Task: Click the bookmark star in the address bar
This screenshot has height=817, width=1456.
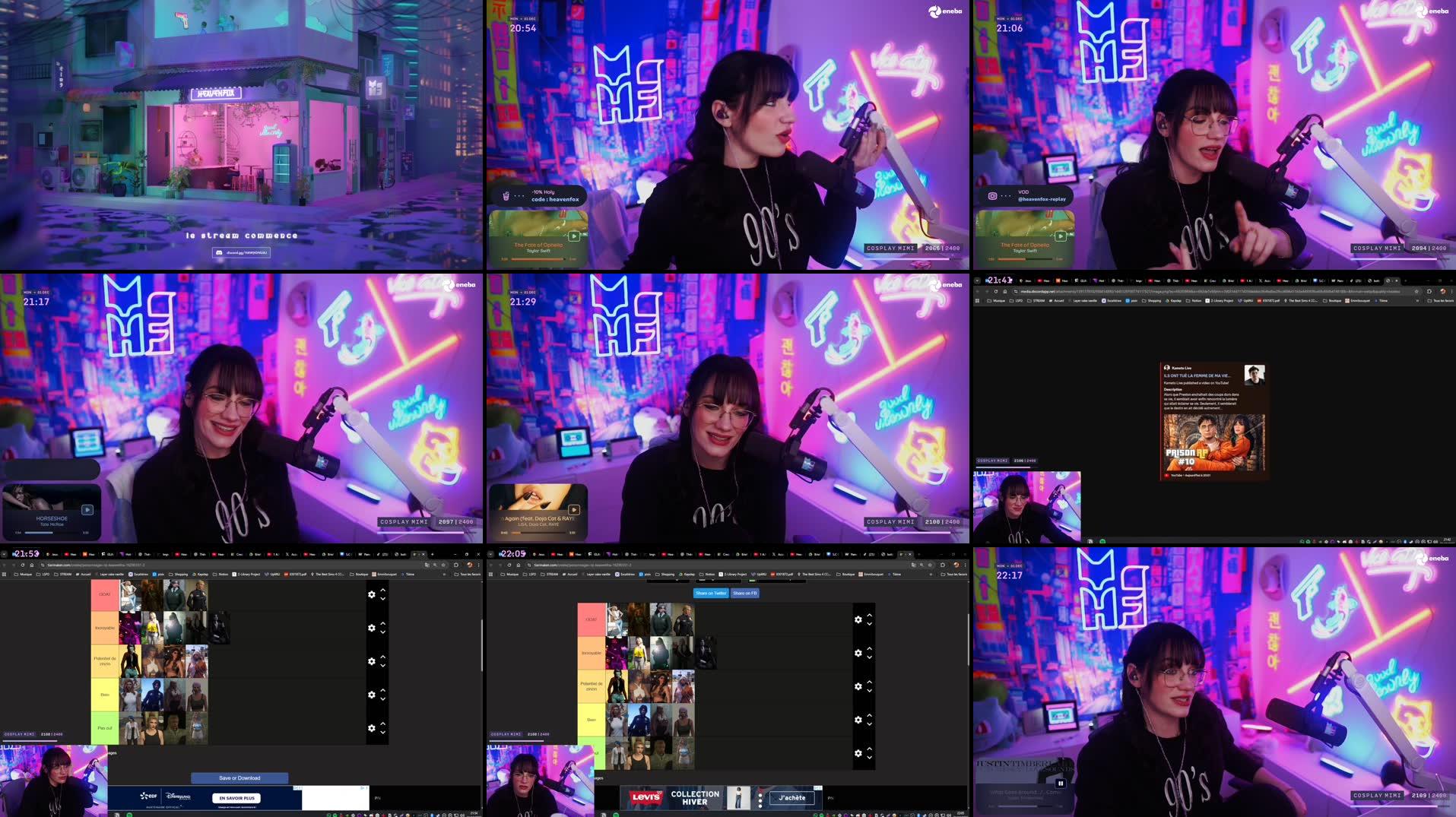Action: coord(443,565)
